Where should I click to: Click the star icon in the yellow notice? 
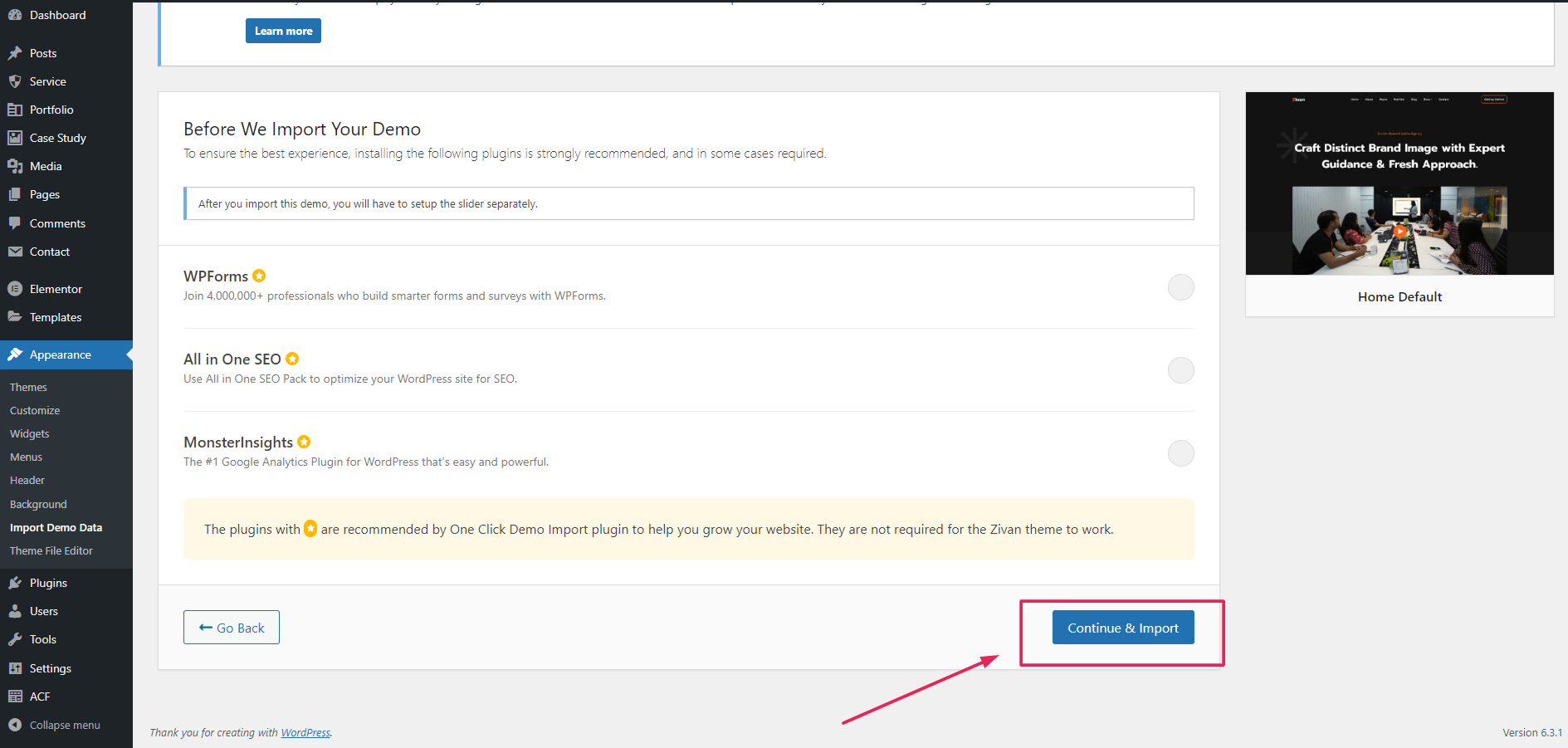tap(310, 528)
